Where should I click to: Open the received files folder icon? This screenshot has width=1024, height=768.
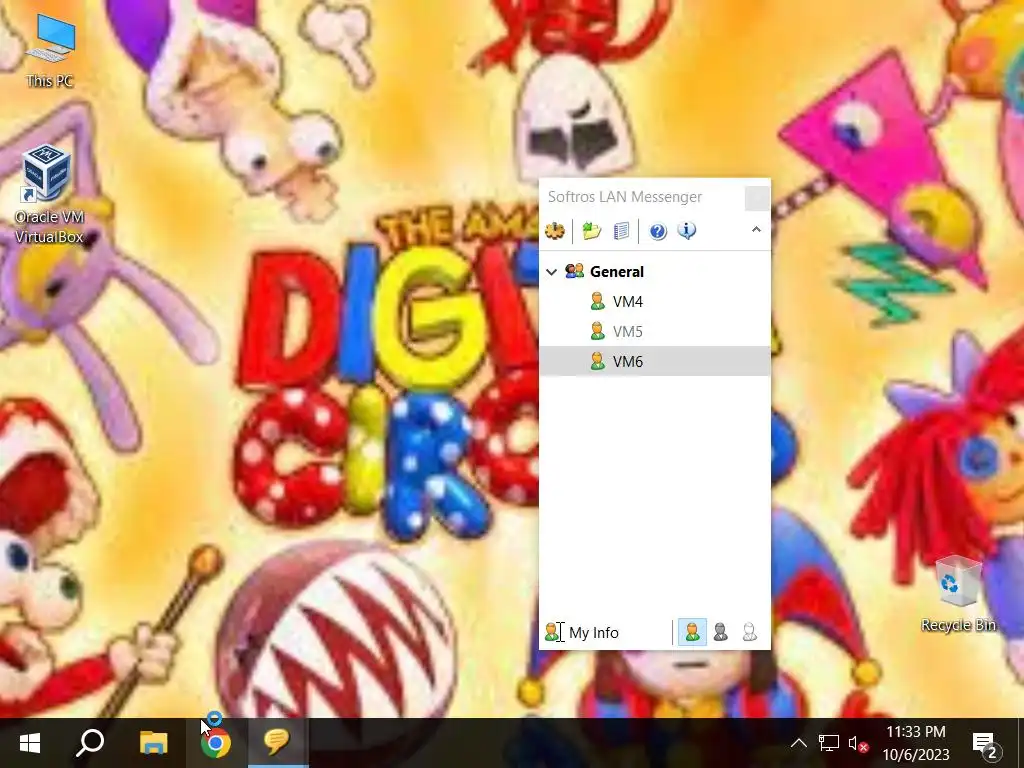592,231
